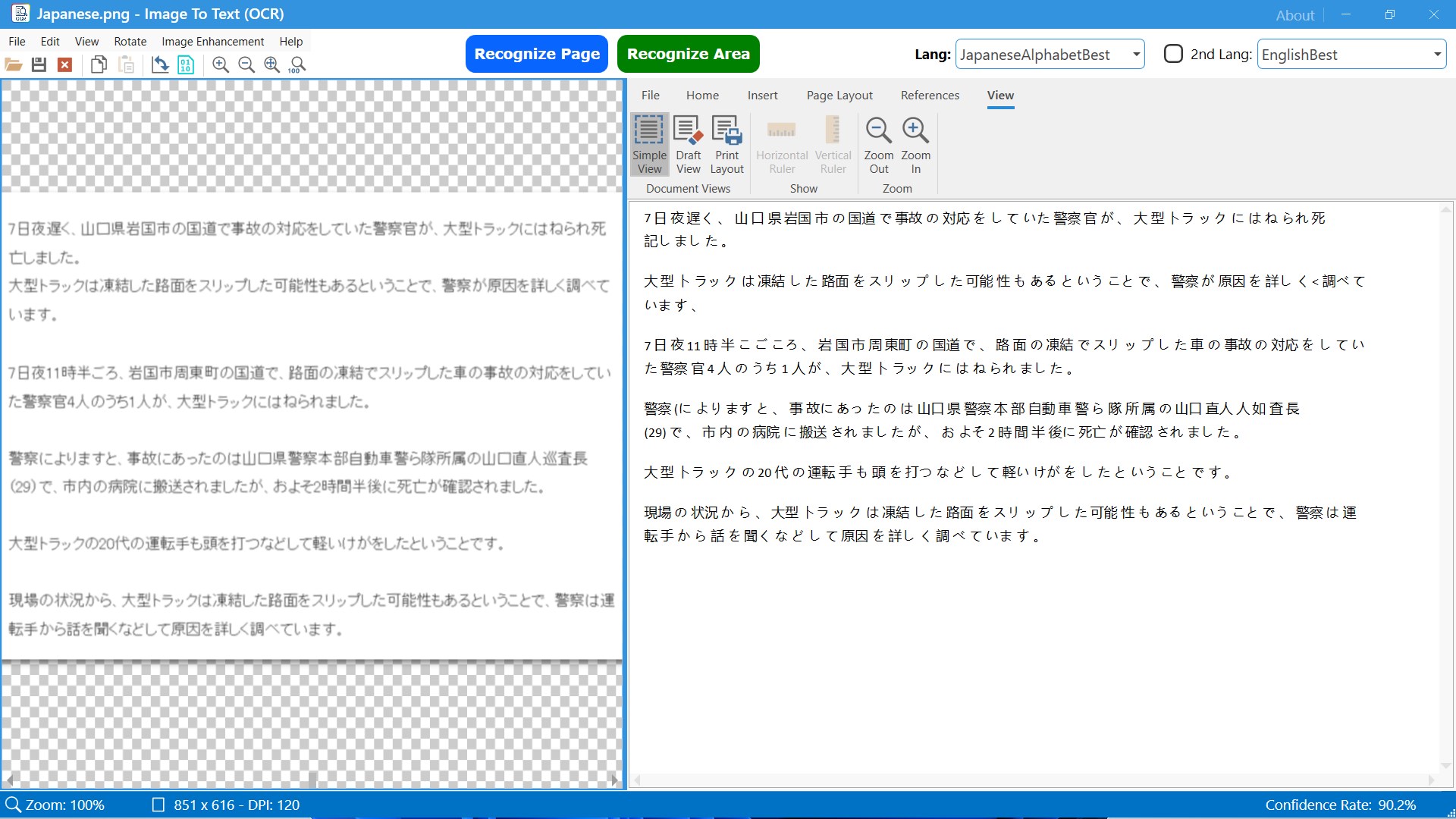Click the Show group label in the ribbon
The height and width of the screenshot is (819, 1456).
(x=803, y=189)
